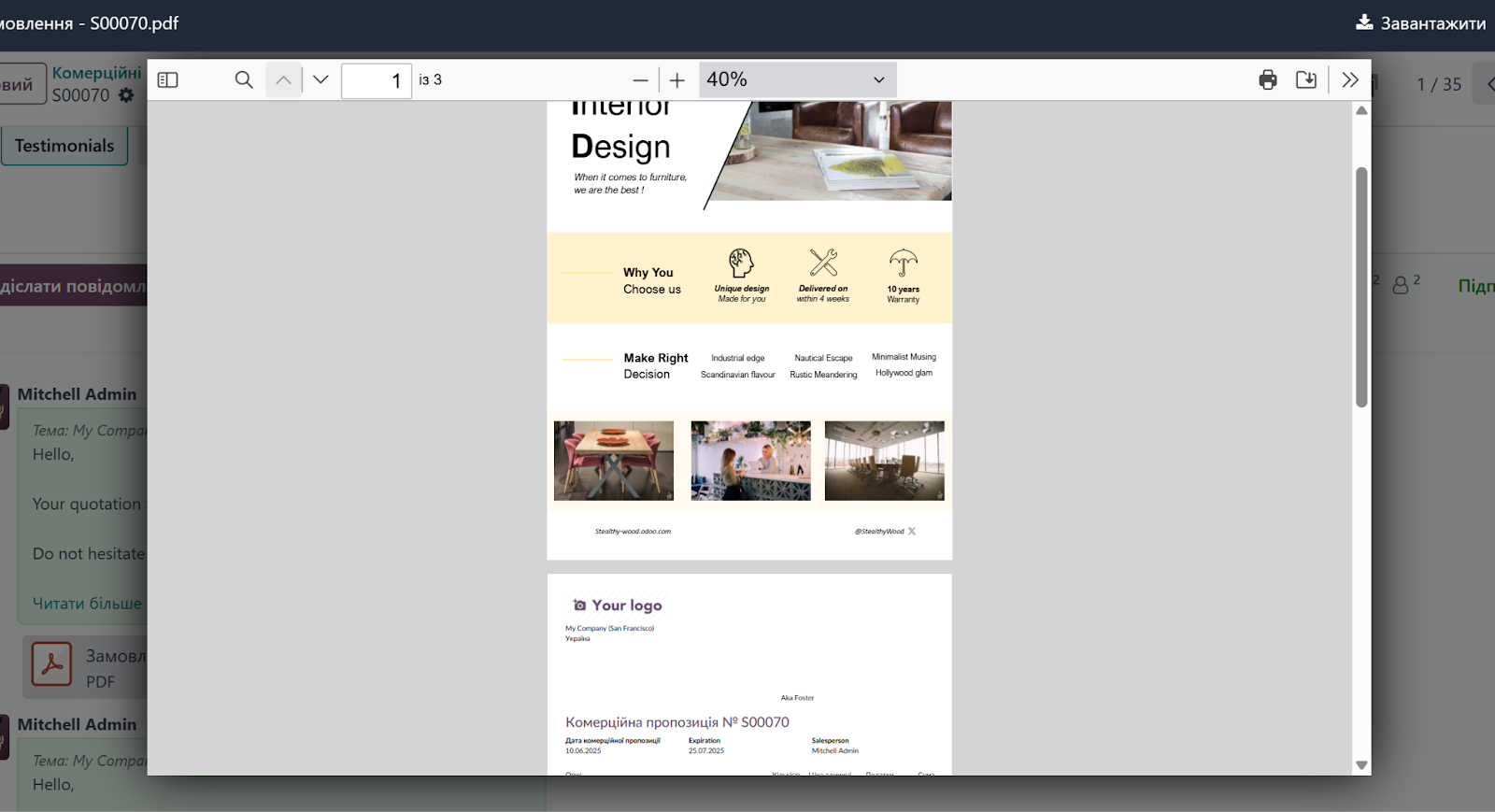1495x812 pixels.
Task: Zoom out of the PDF
Action: point(640,80)
